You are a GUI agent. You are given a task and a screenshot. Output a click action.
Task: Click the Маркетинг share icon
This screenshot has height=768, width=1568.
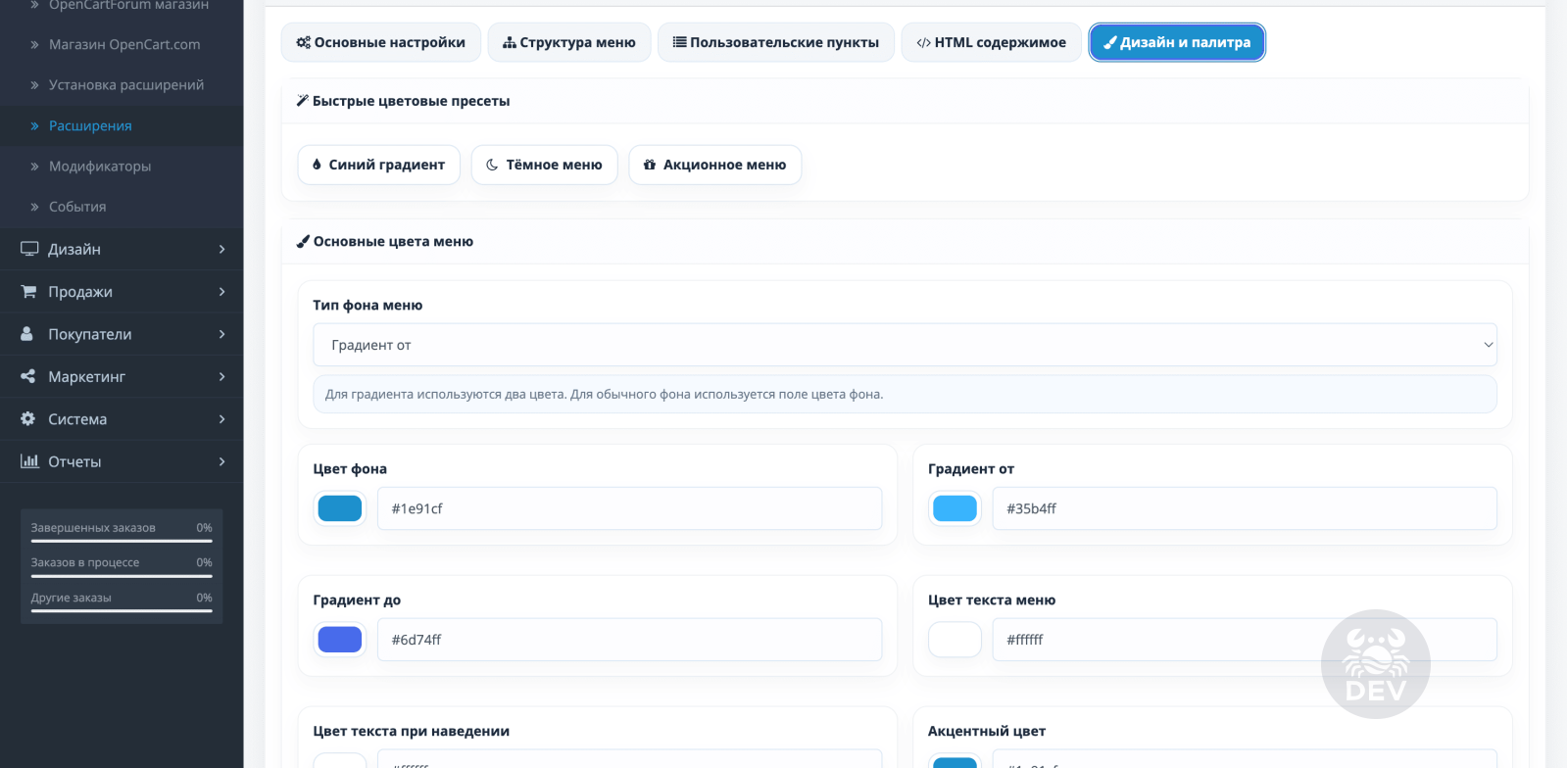pos(27,376)
